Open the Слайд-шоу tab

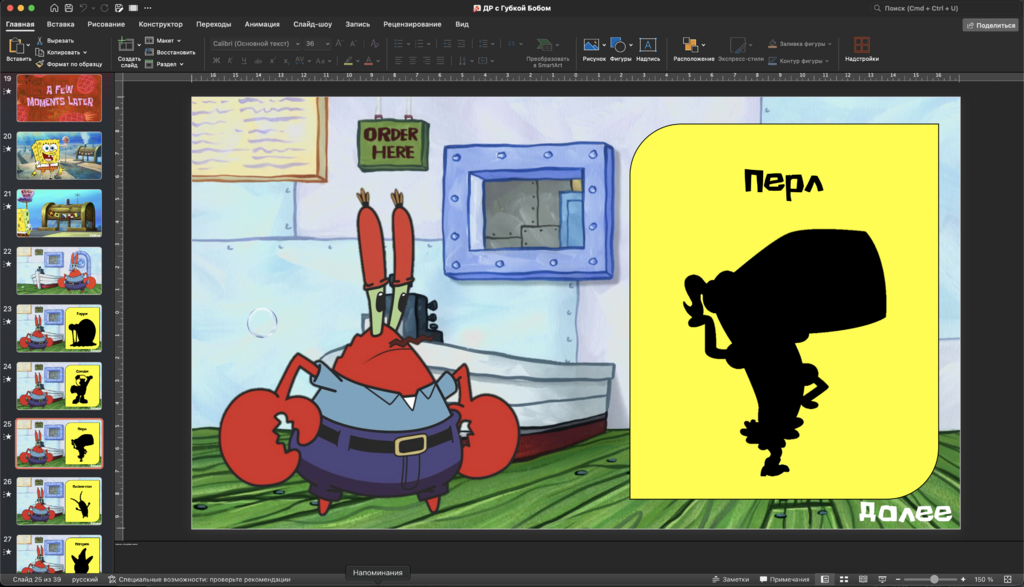(312, 24)
